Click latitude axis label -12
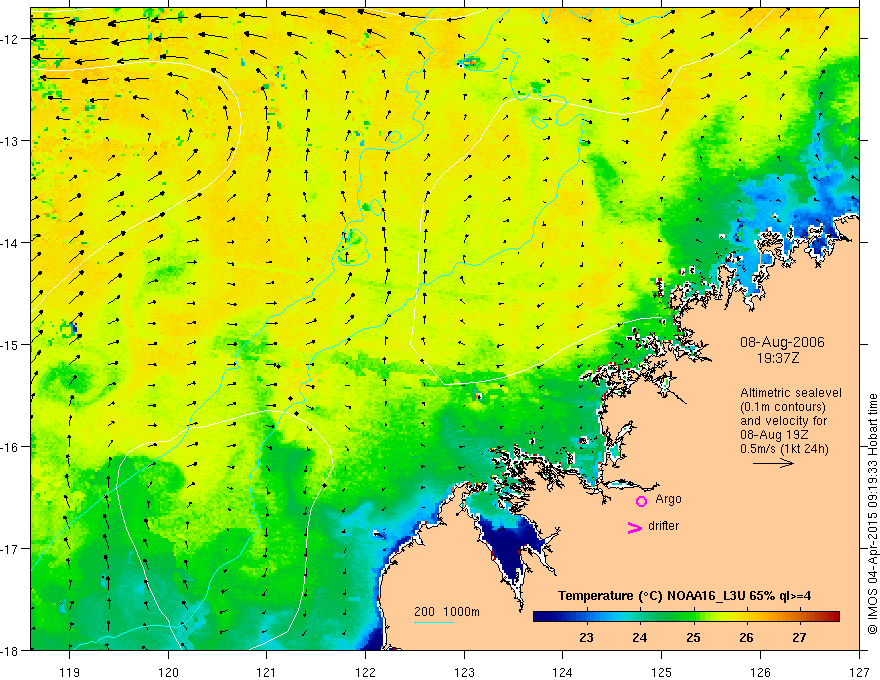This screenshot has width=880, height=680. [10, 39]
